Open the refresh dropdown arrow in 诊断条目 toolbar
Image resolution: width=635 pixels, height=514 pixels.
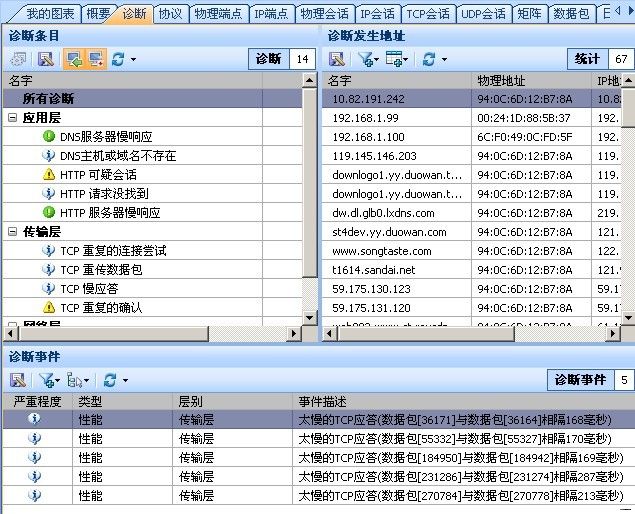pyautogui.click(x=133, y=60)
